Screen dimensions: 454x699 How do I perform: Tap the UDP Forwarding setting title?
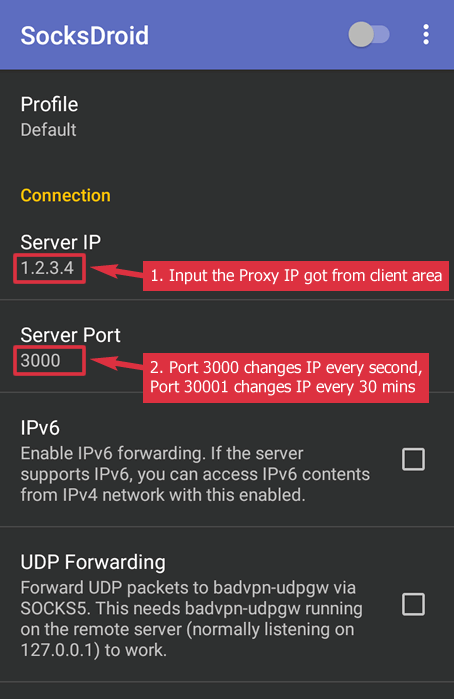point(93,562)
